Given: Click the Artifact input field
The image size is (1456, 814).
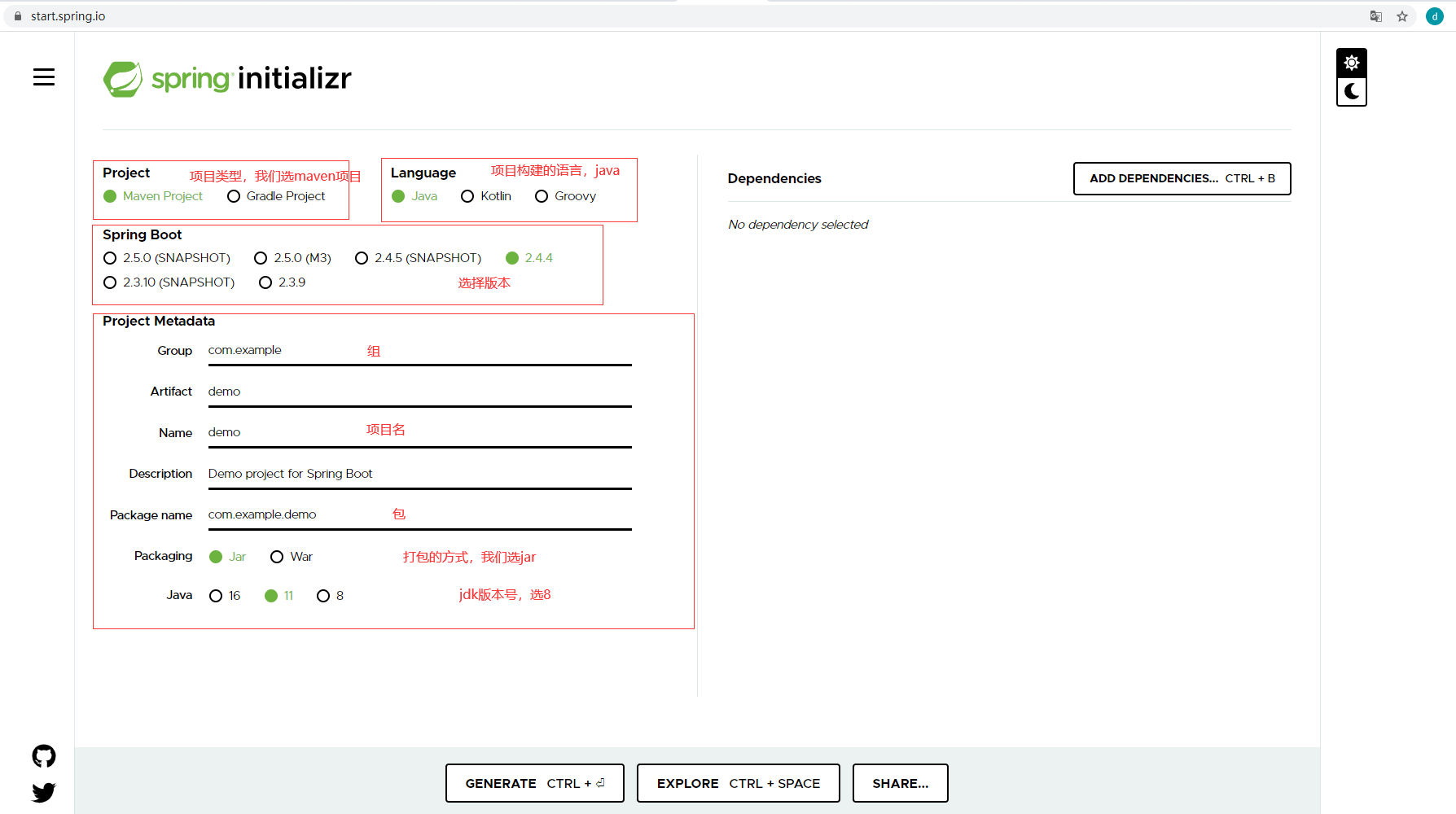Looking at the screenshot, I should [420, 392].
